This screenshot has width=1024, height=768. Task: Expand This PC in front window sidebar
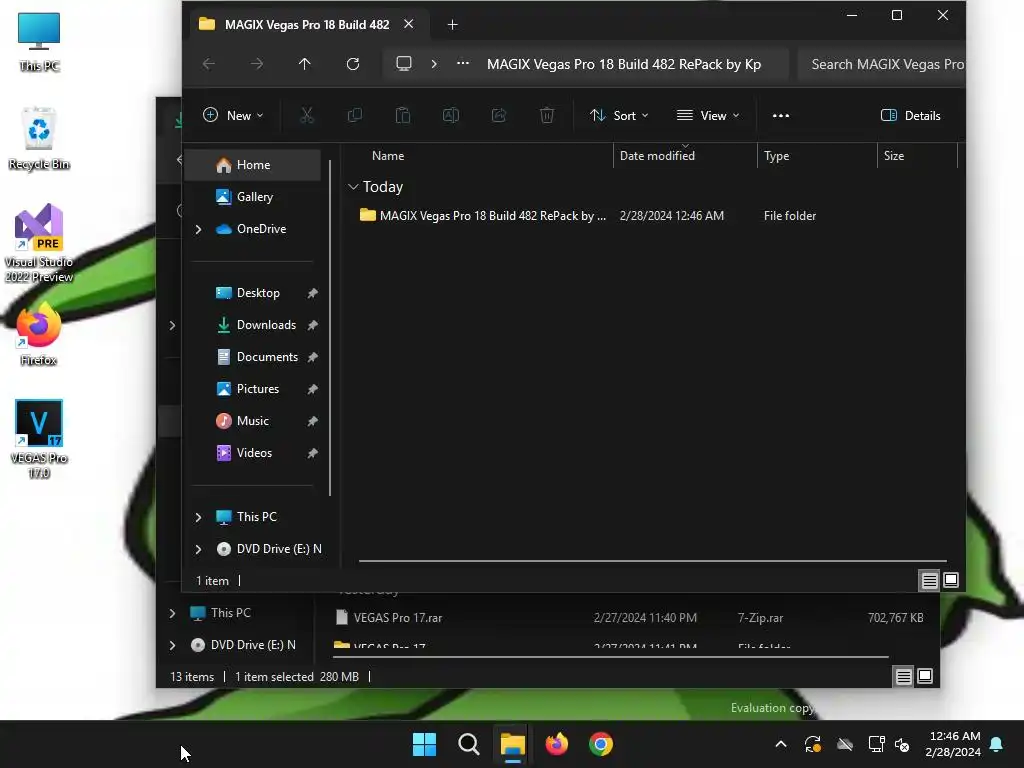pyautogui.click(x=199, y=517)
